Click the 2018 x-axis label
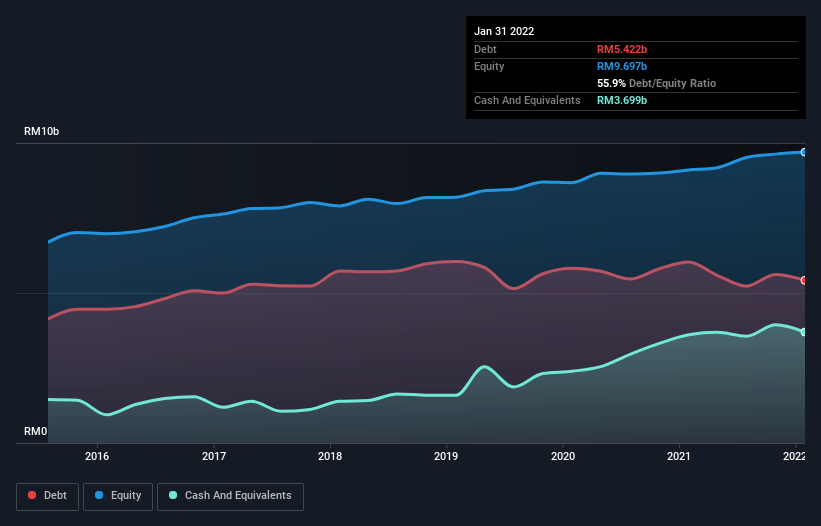The image size is (821, 526). 330,456
